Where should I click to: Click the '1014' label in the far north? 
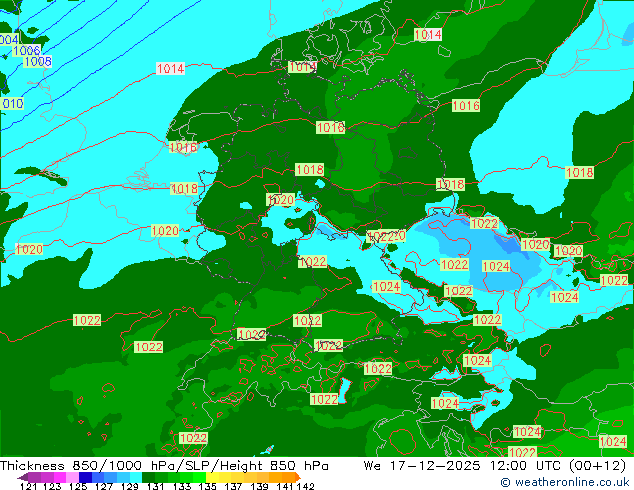click(428, 35)
